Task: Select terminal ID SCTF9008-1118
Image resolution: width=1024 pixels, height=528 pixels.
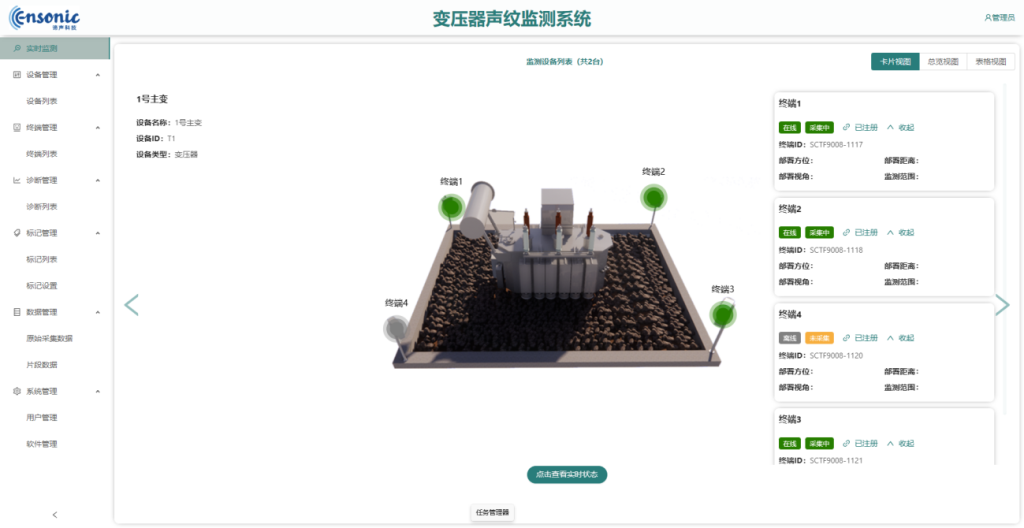Action: pyautogui.click(x=837, y=250)
